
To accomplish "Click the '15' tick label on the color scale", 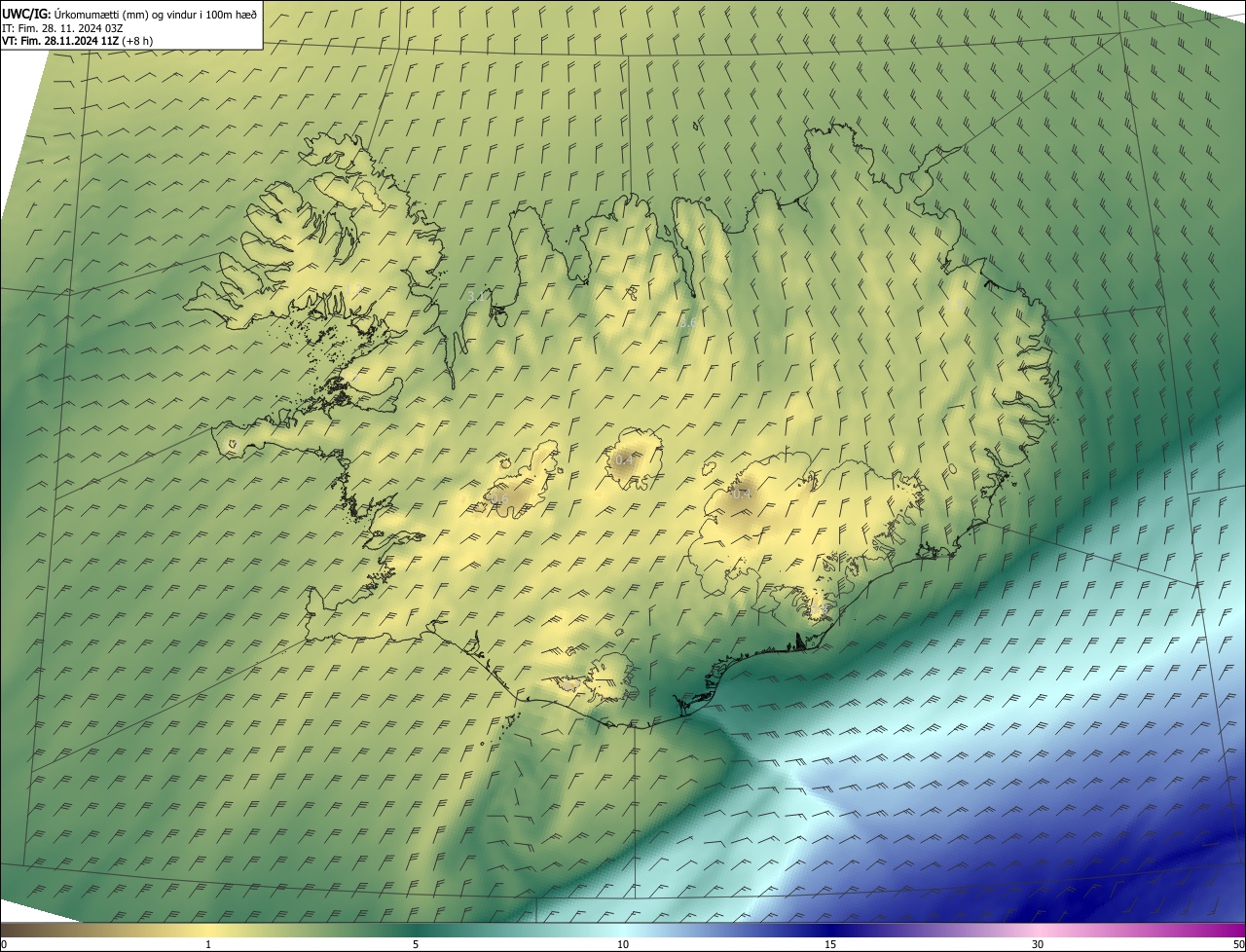I will 830,944.
